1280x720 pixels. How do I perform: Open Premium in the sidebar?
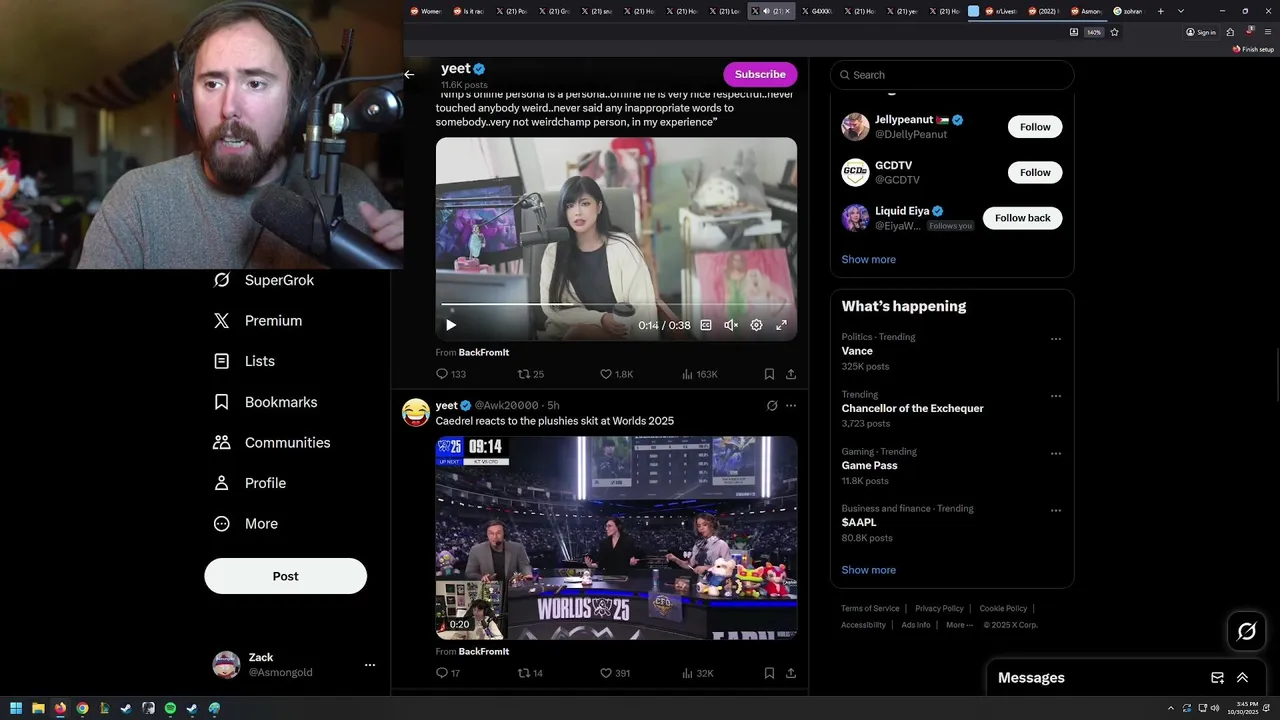pos(257,321)
